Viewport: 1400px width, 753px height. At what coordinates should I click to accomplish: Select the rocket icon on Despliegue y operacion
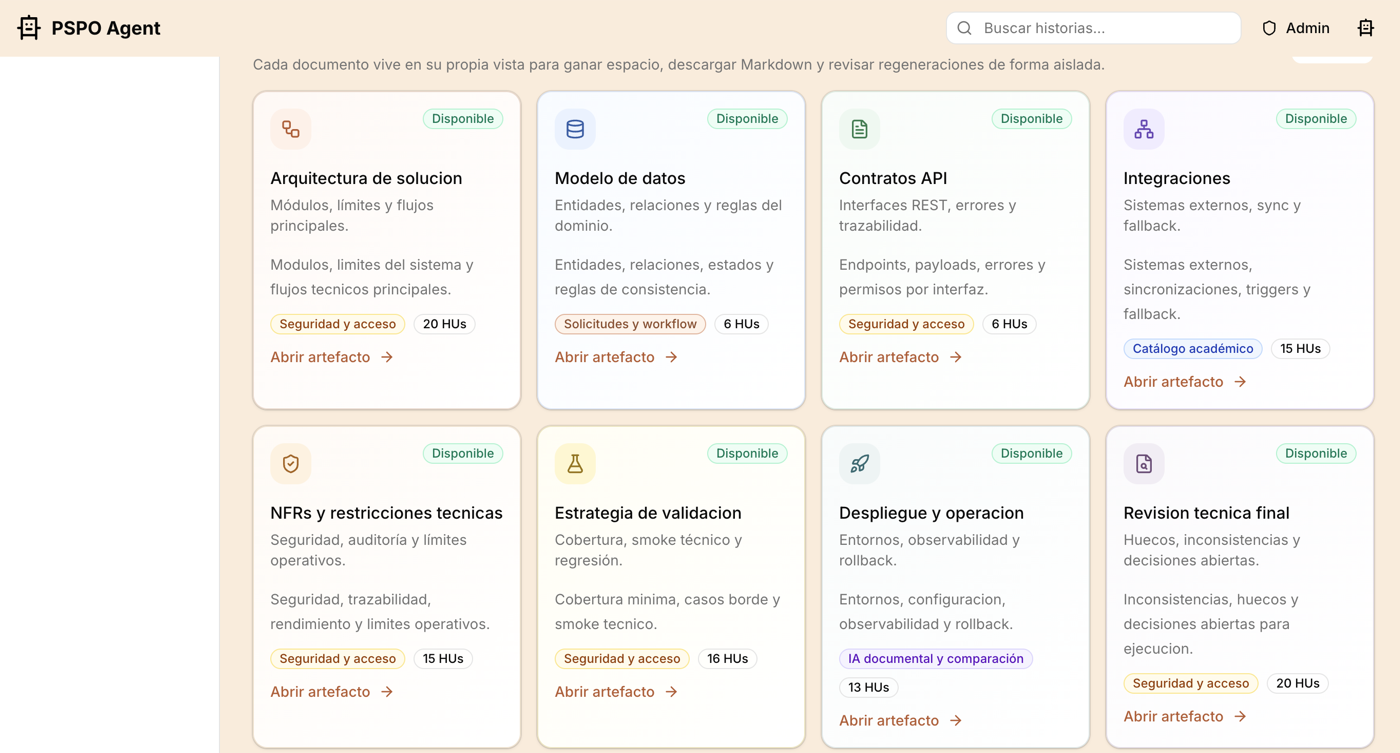pyautogui.click(x=859, y=463)
